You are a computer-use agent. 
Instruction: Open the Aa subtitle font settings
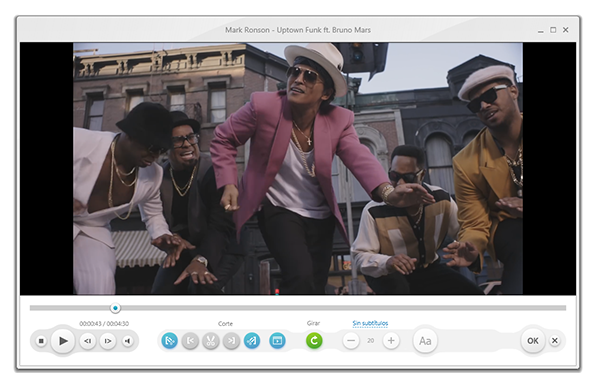[x=425, y=341]
